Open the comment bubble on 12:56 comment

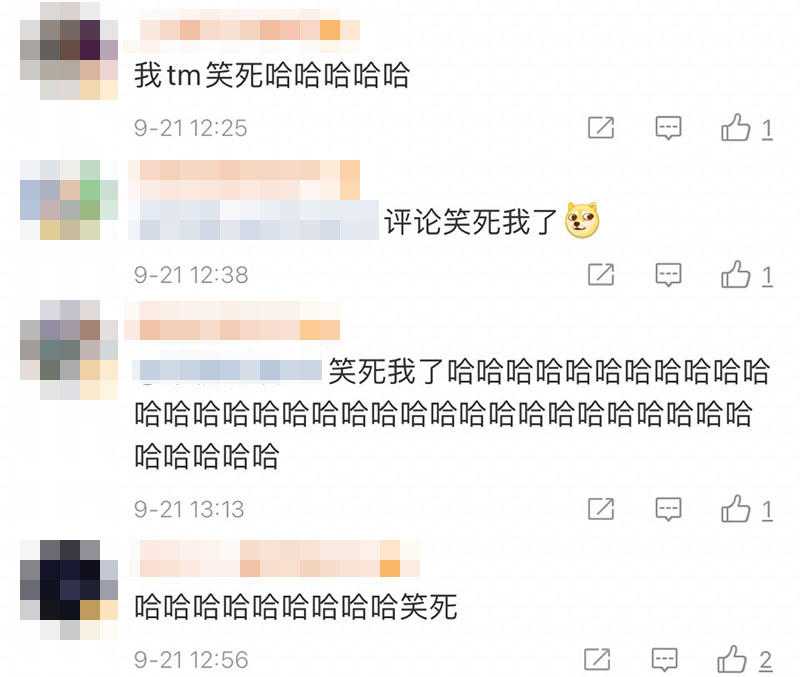click(x=664, y=660)
